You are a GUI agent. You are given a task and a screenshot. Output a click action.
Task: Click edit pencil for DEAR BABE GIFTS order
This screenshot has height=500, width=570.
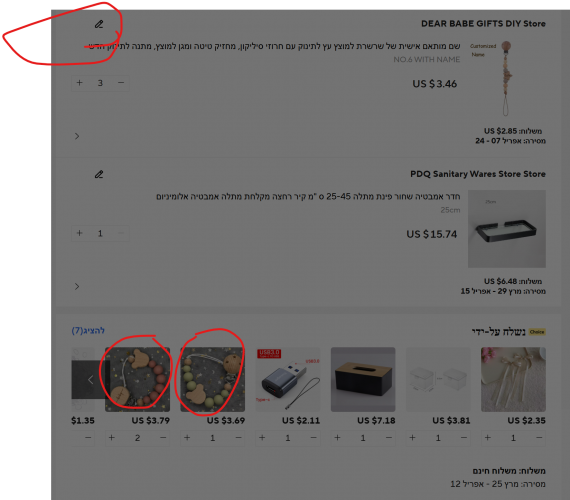(x=99, y=24)
